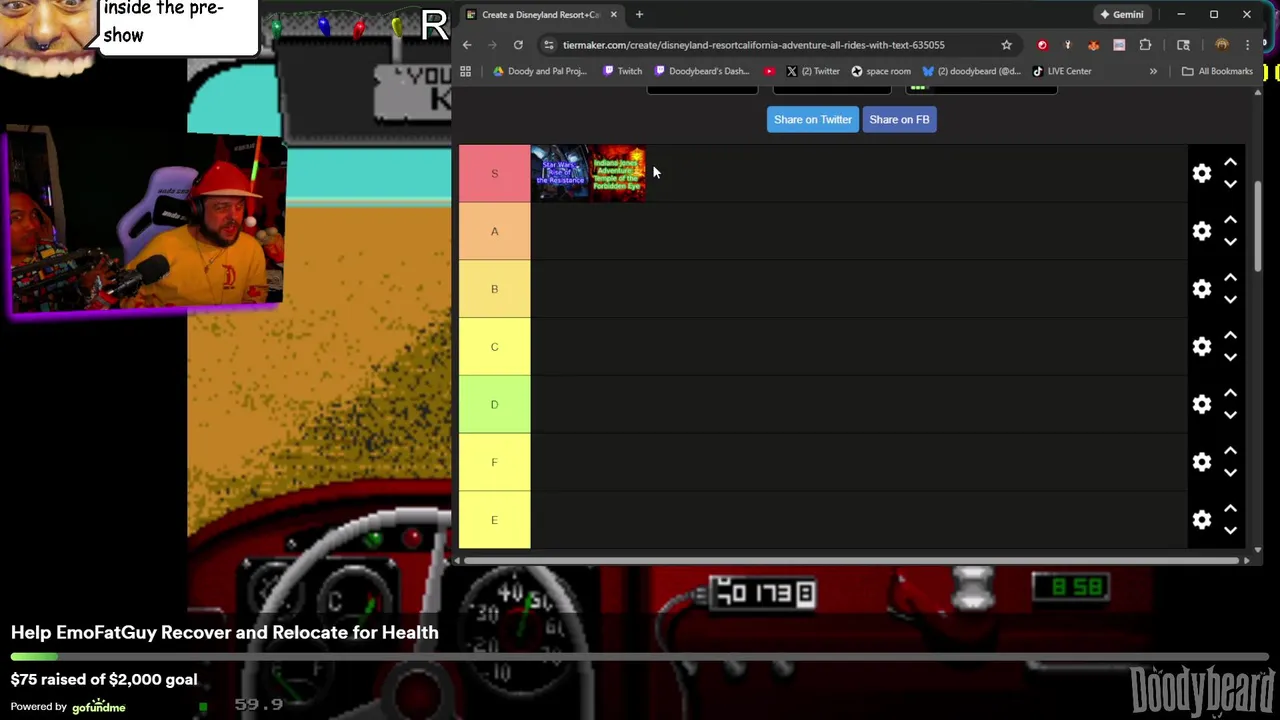Select the B tier label
1280x720 pixels.
click(x=494, y=289)
